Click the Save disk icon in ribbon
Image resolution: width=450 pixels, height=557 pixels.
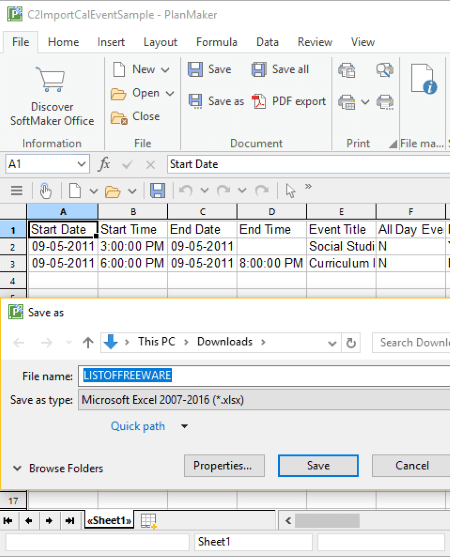tap(195, 69)
